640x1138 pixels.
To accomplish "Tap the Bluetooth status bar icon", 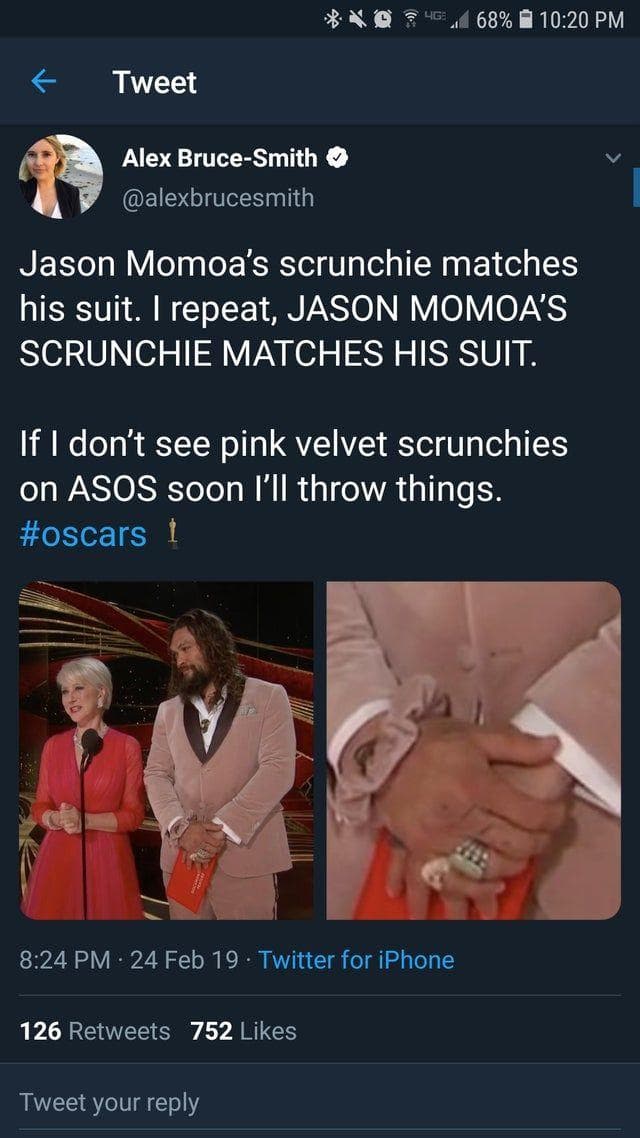I will pos(332,20).
